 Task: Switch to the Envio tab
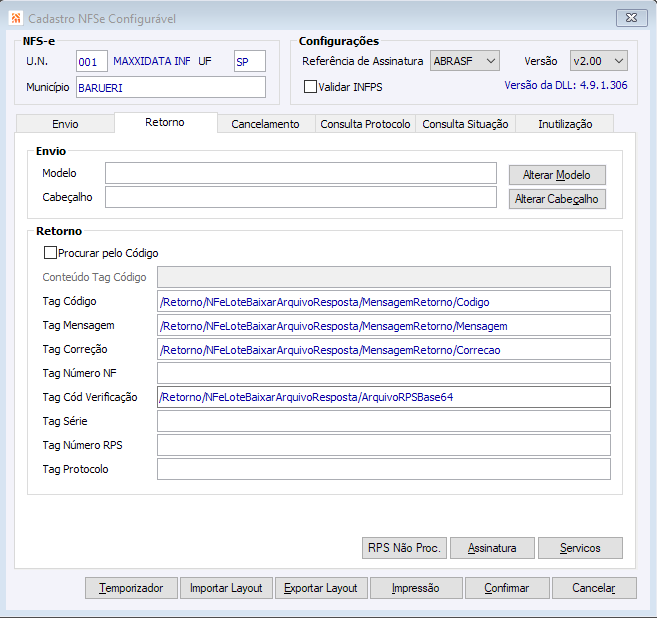click(65, 124)
